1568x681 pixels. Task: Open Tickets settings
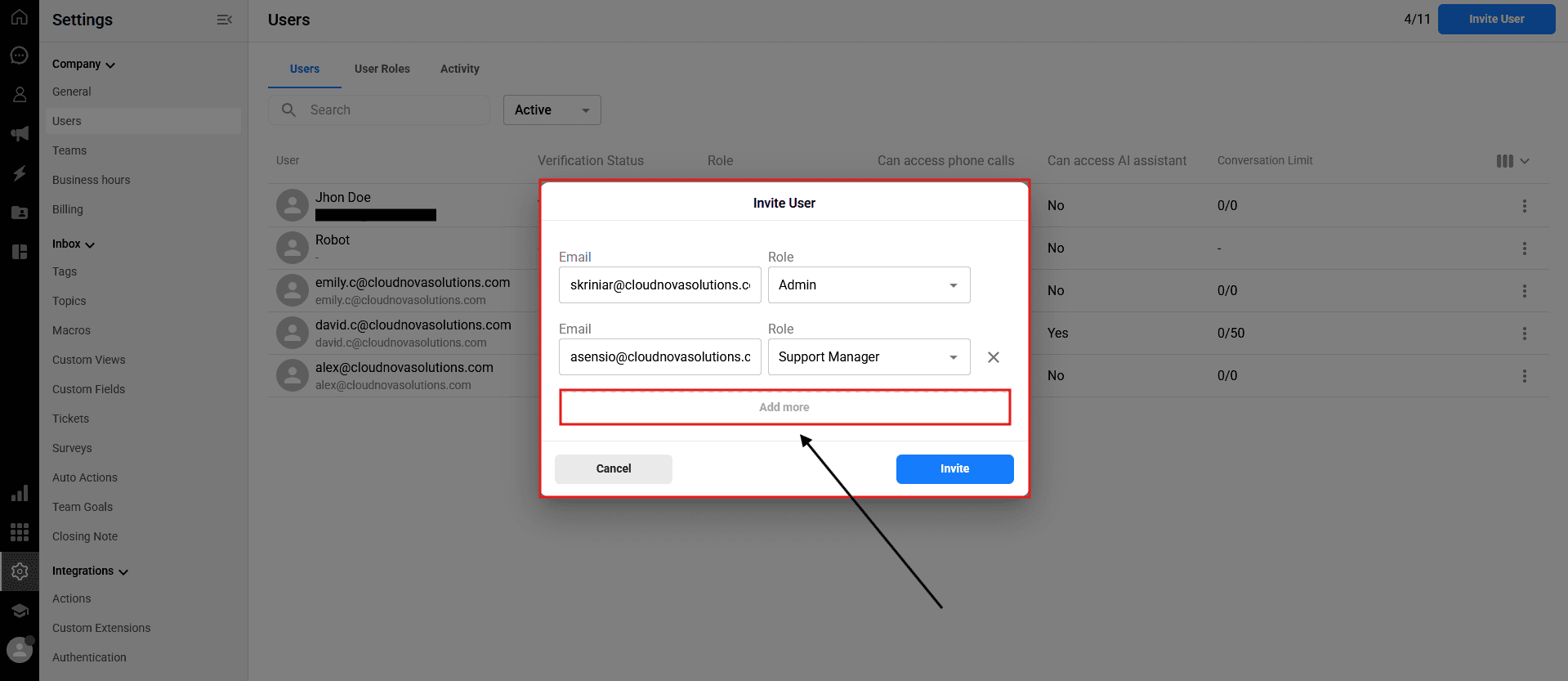coord(71,419)
